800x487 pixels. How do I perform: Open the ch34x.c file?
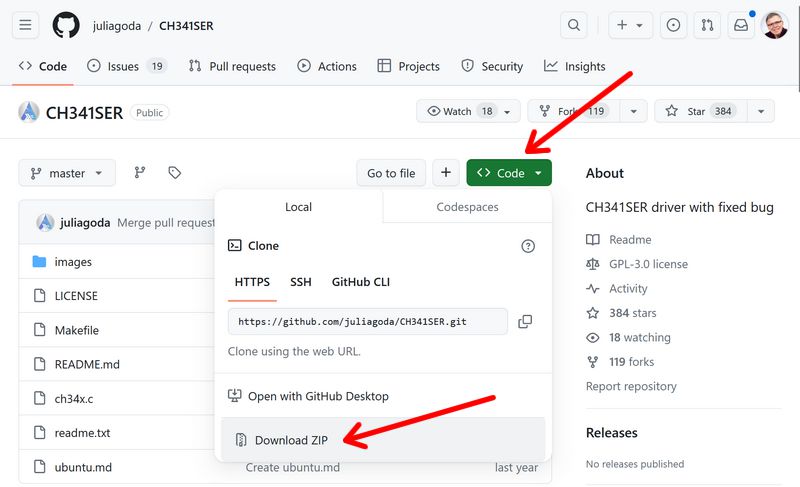point(74,399)
